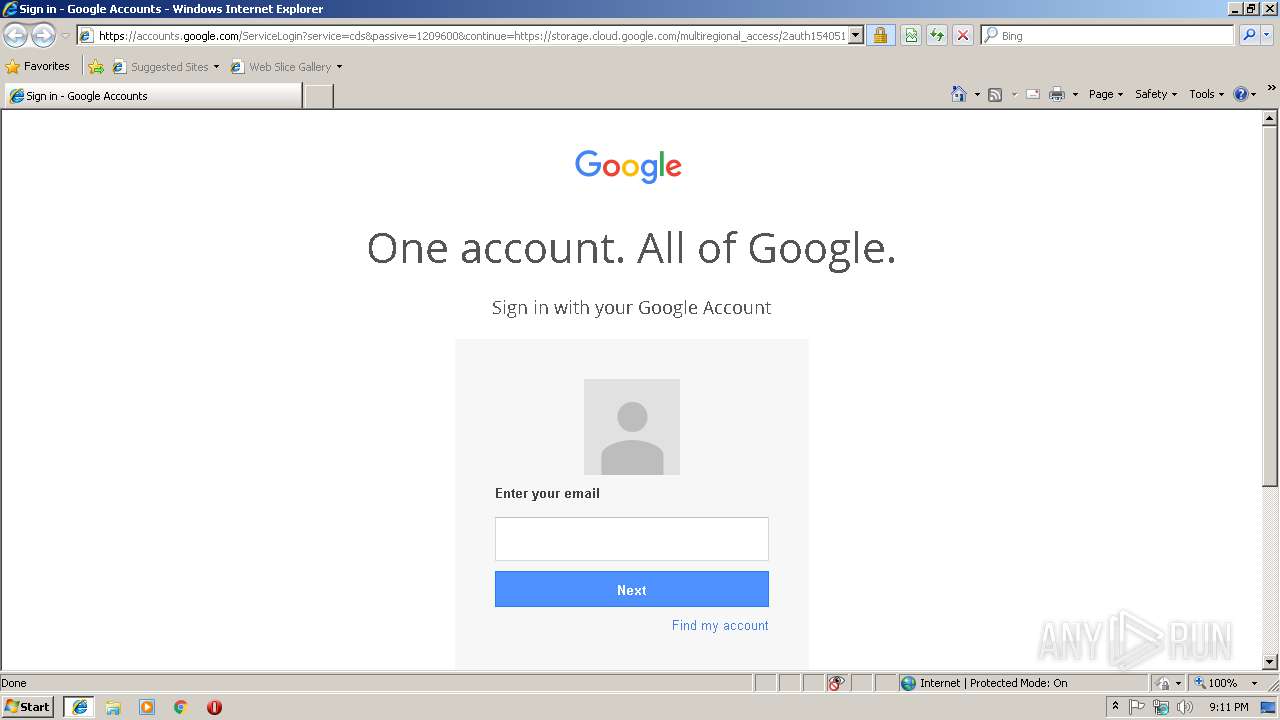Expand the Print dropdown arrow

coord(1075,95)
